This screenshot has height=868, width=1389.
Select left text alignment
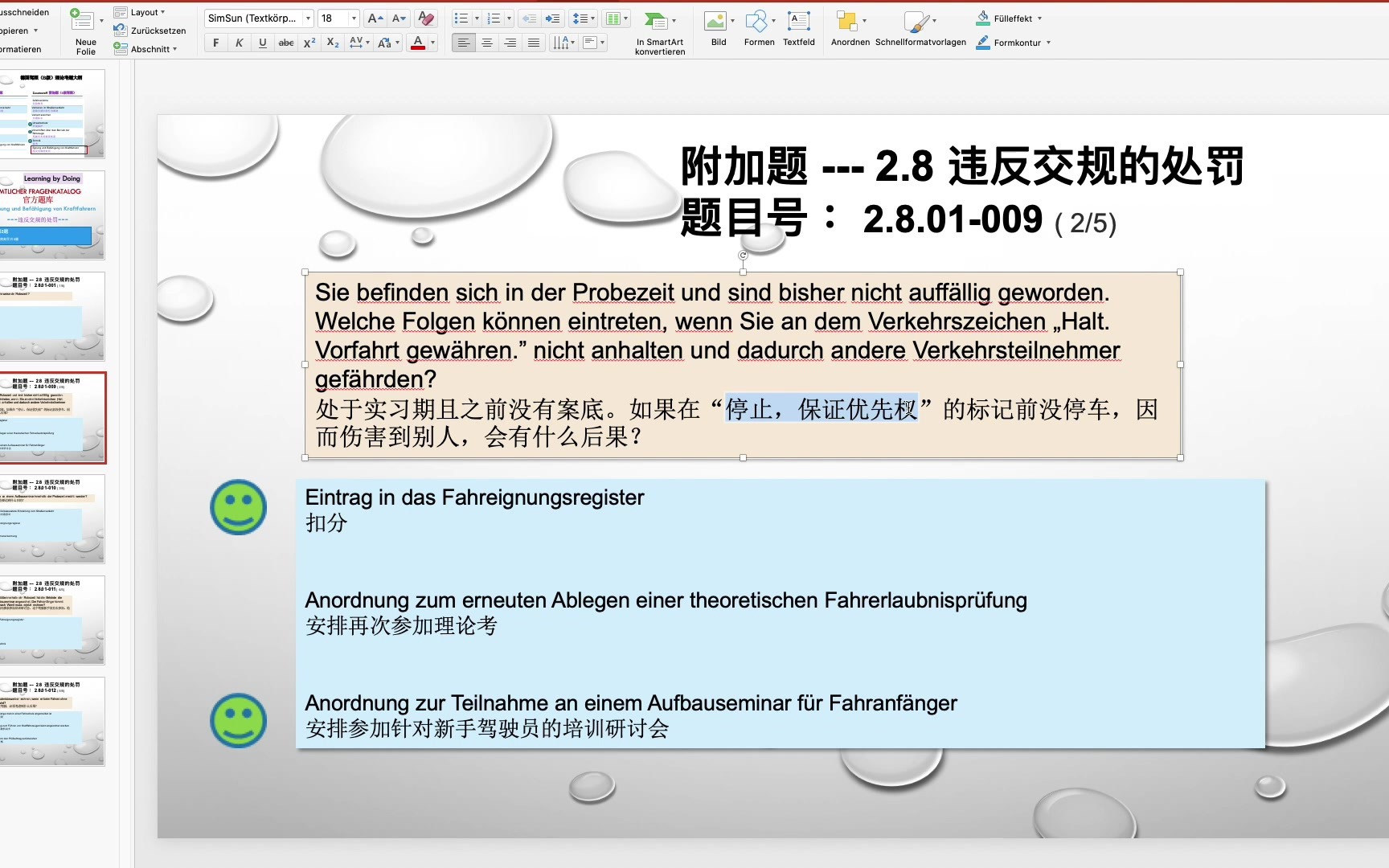(463, 43)
